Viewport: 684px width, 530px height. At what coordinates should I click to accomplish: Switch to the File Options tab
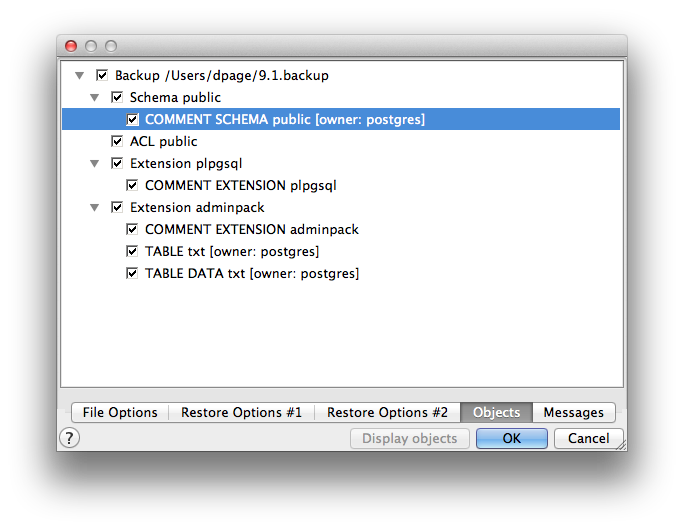pyautogui.click(x=120, y=412)
